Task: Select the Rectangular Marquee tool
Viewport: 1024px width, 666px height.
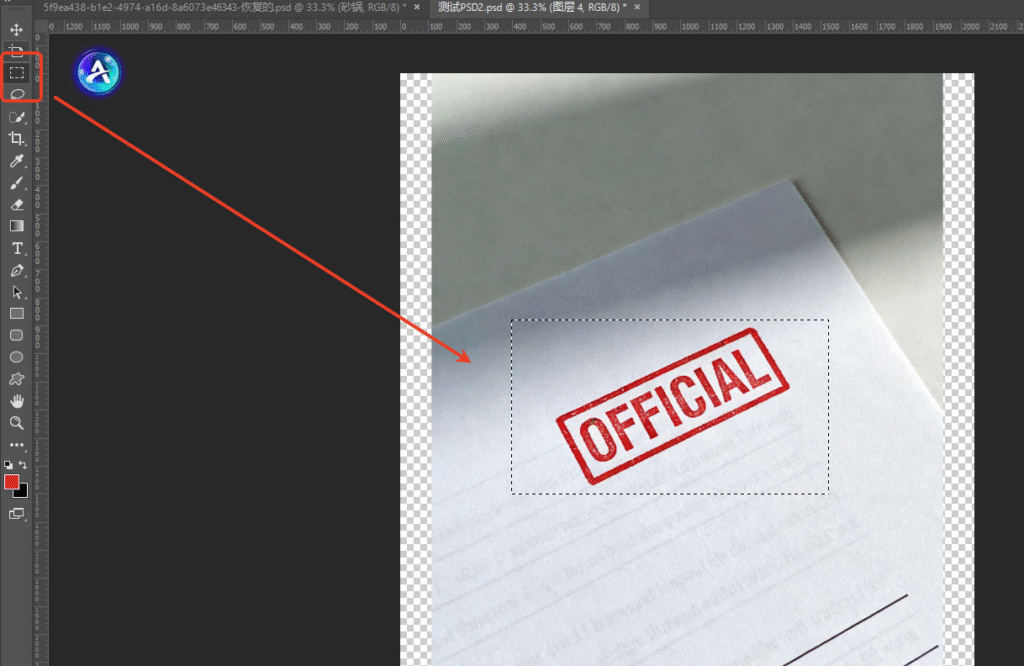Action: click(16, 73)
